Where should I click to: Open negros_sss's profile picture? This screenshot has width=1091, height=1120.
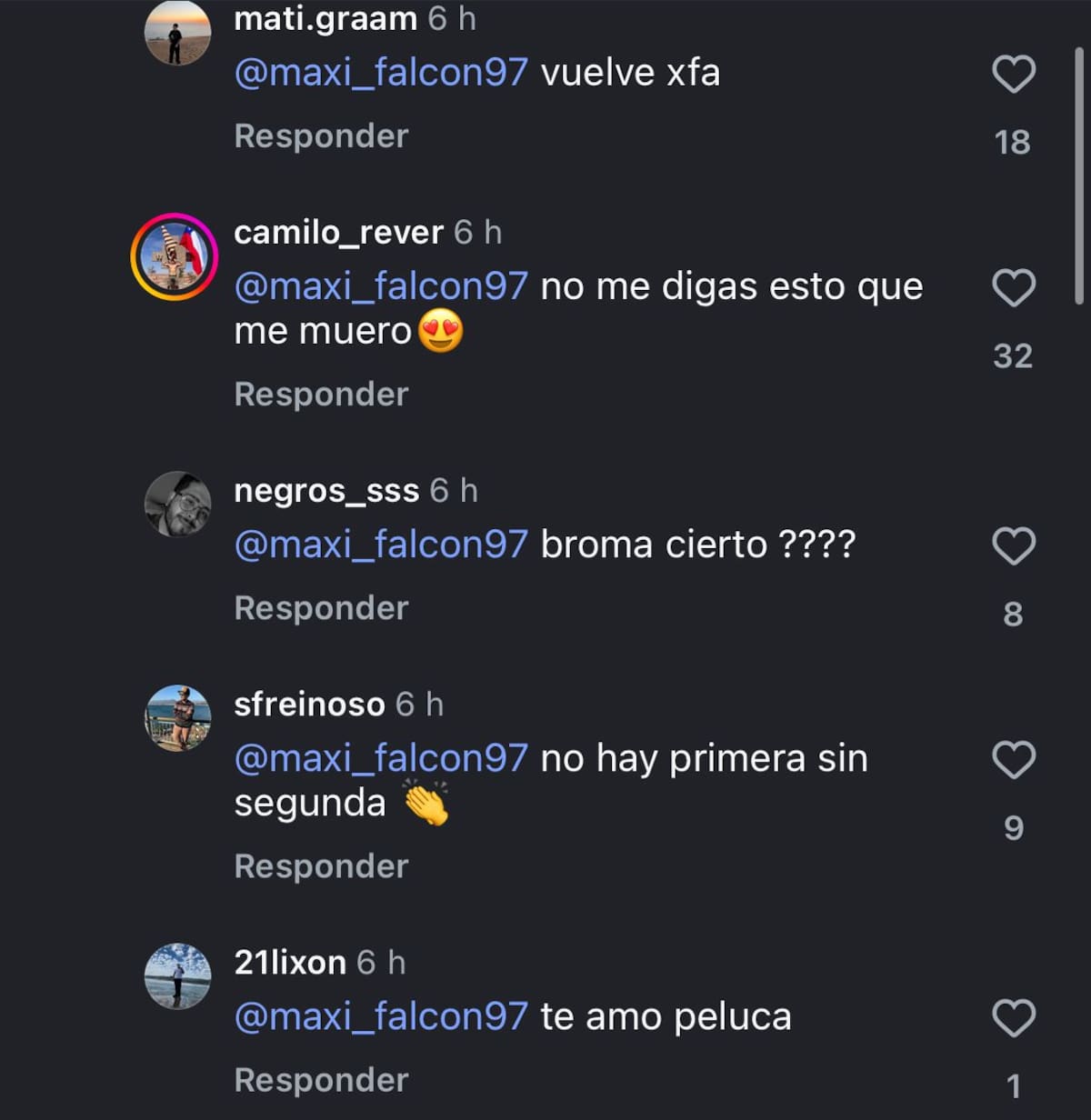[178, 505]
